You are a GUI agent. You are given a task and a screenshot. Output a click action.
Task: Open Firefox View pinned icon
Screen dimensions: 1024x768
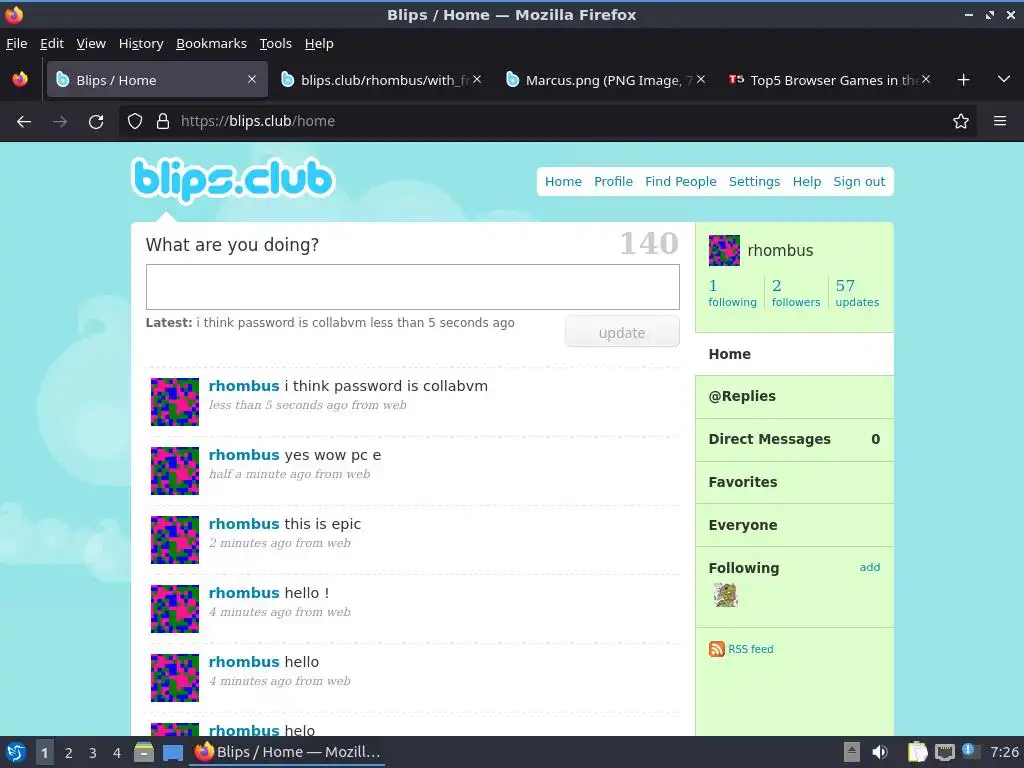(x=20, y=80)
